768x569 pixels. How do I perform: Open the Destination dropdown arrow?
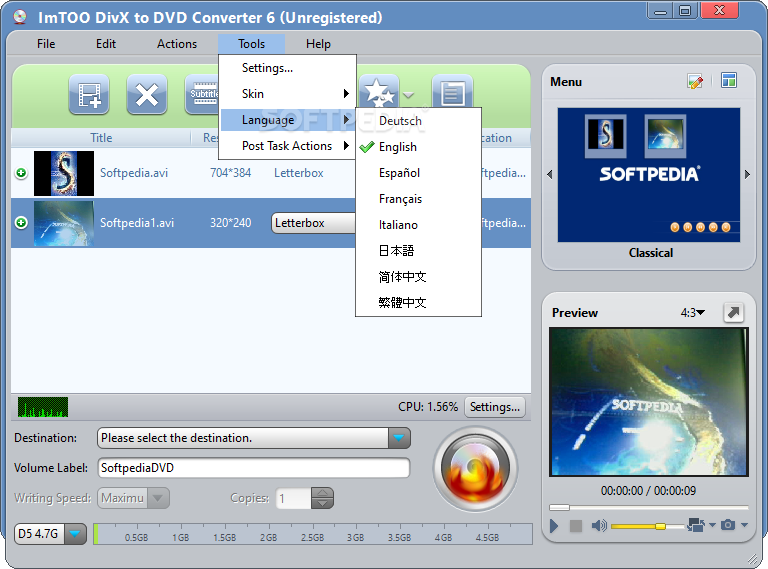click(399, 438)
